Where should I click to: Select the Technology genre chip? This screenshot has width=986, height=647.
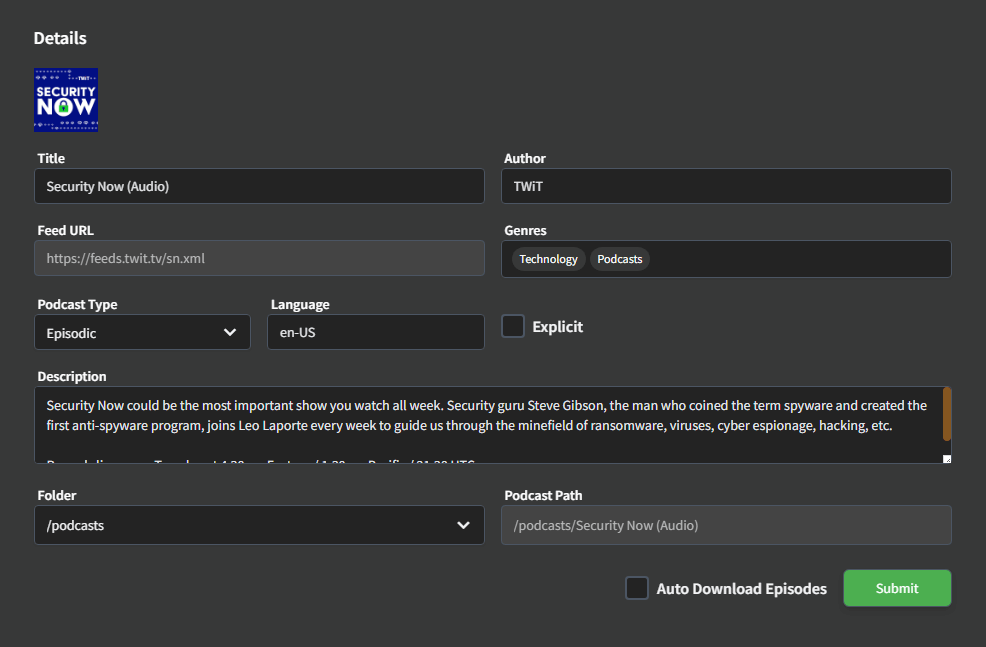coord(548,259)
